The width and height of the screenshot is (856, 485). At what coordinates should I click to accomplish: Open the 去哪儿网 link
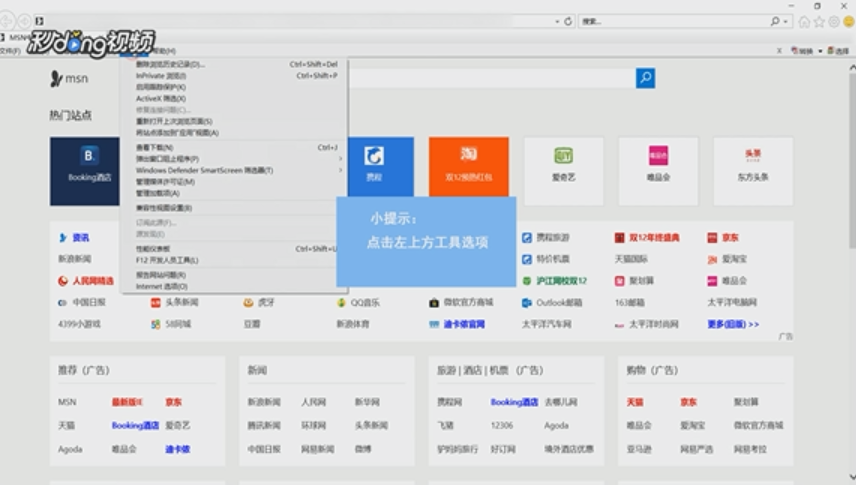(x=561, y=402)
